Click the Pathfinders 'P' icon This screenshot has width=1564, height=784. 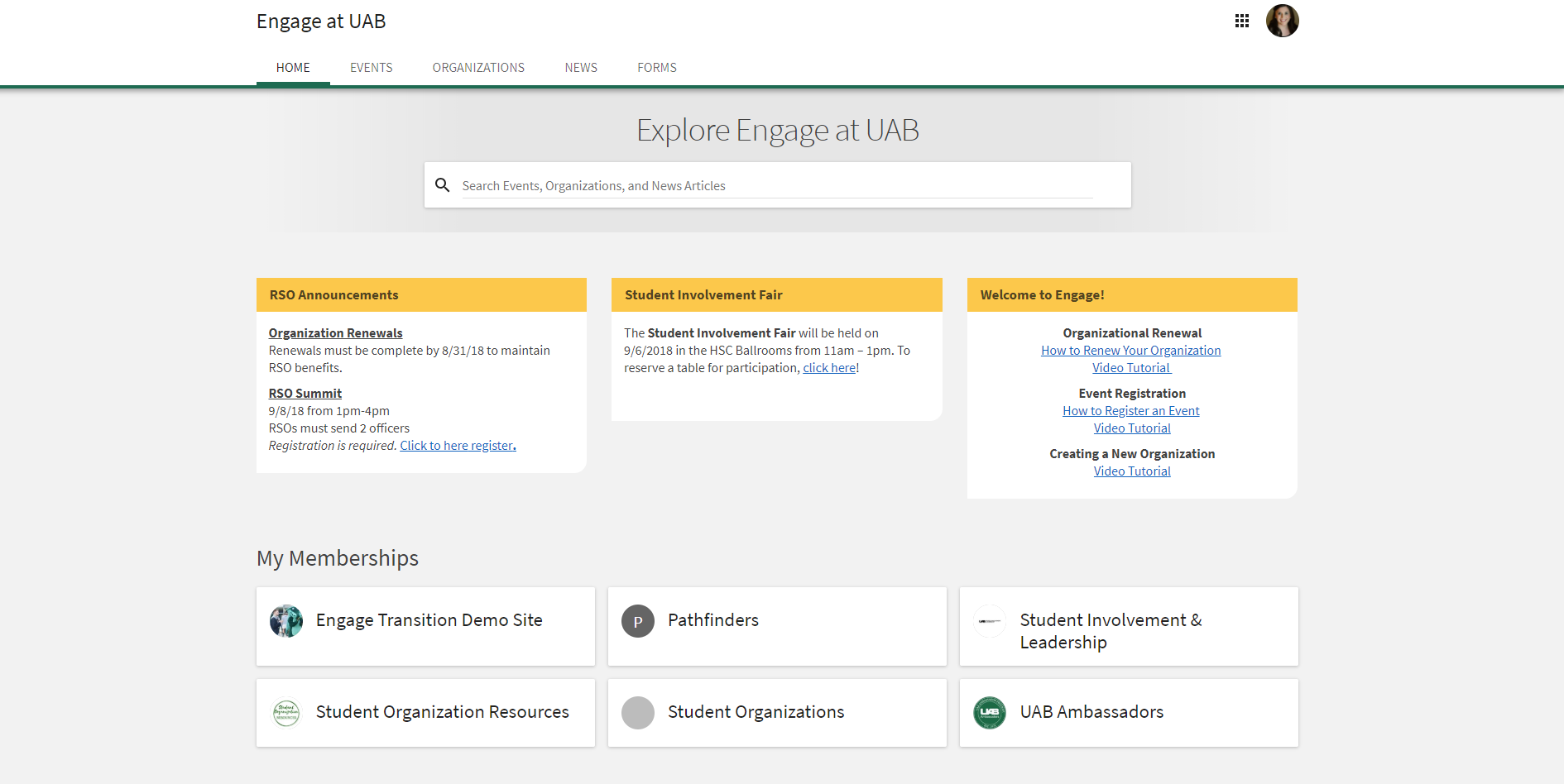pyautogui.click(x=638, y=621)
